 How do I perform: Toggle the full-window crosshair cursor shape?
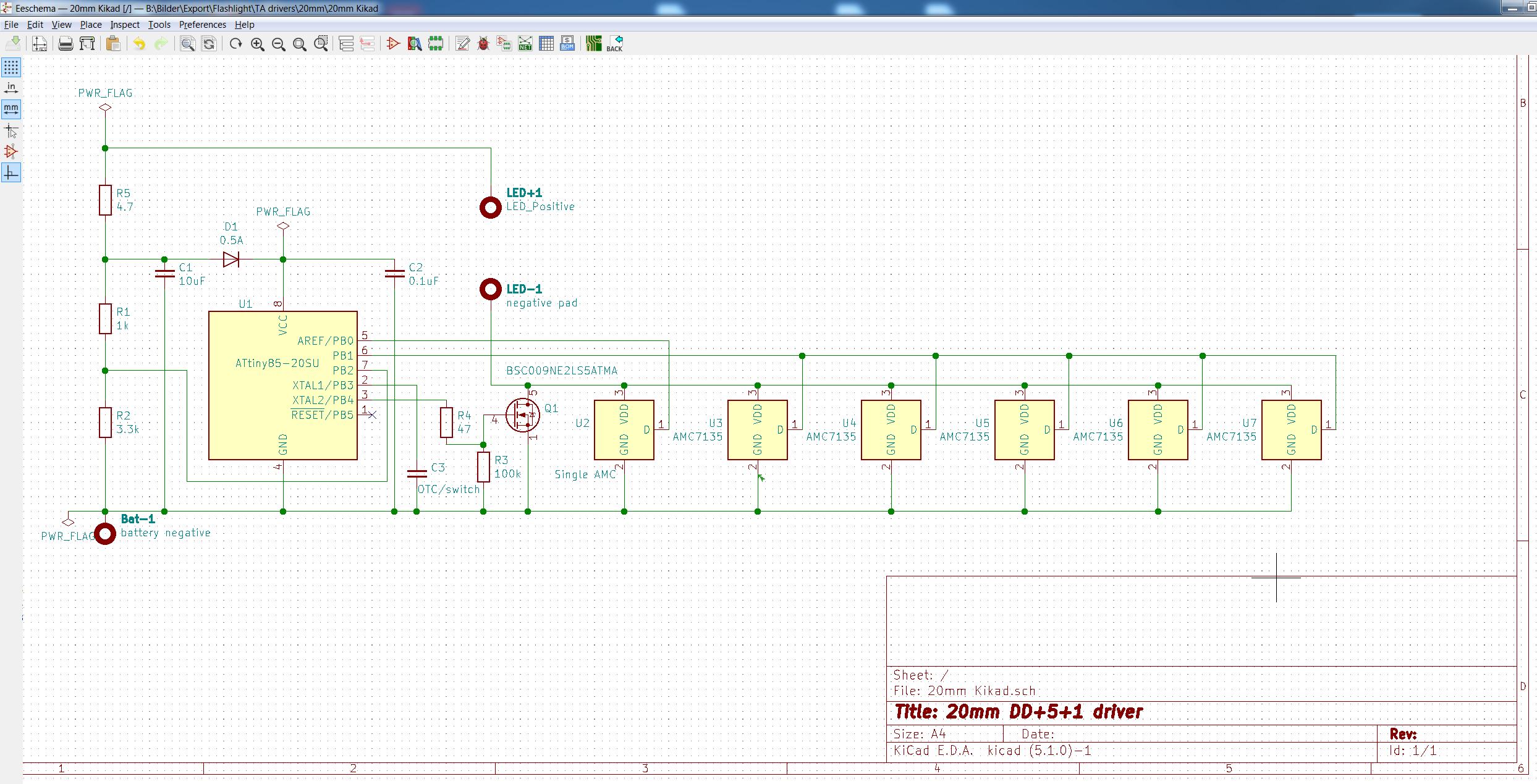pos(11,130)
